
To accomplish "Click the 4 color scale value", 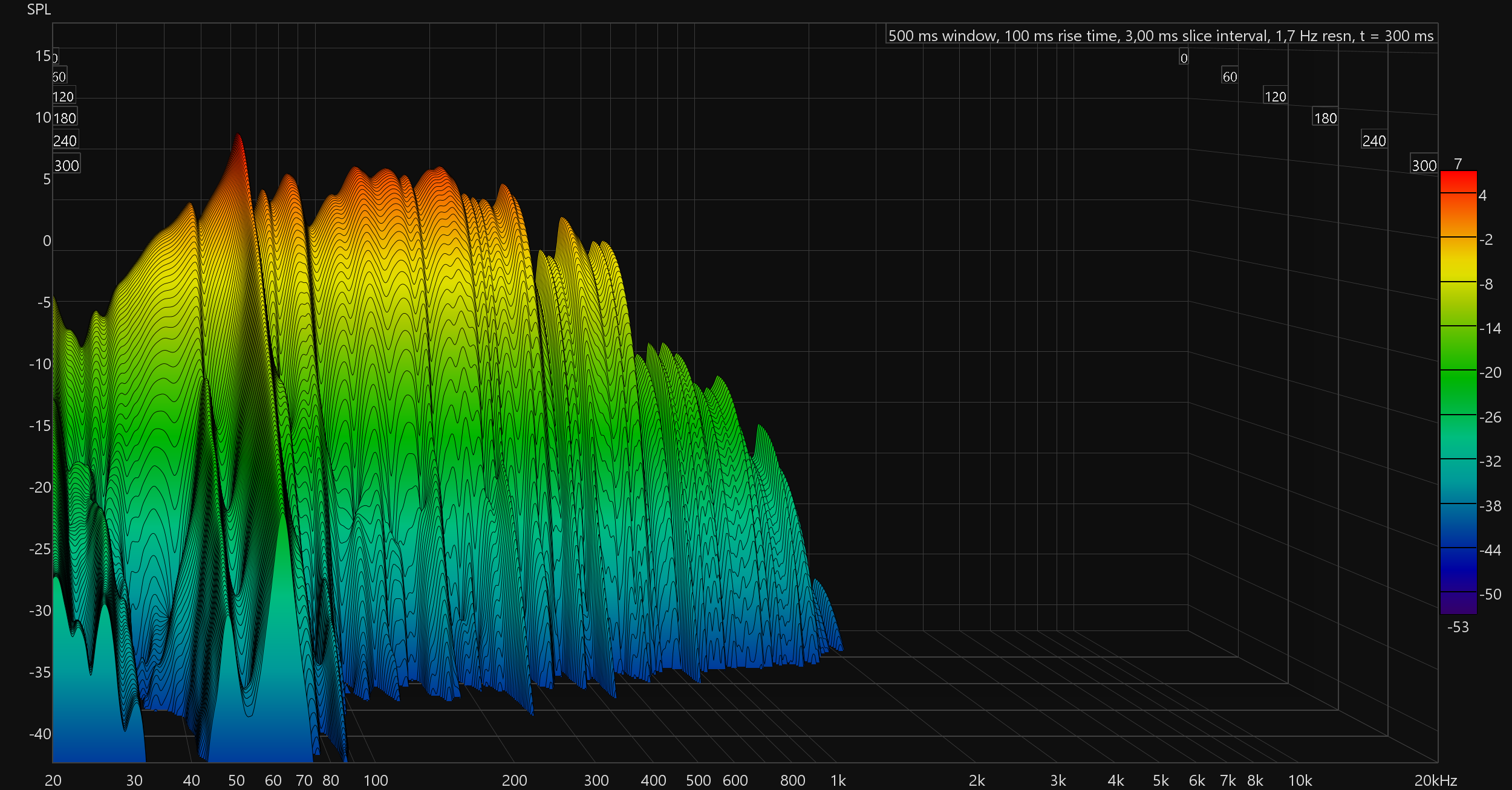I will click(1482, 195).
